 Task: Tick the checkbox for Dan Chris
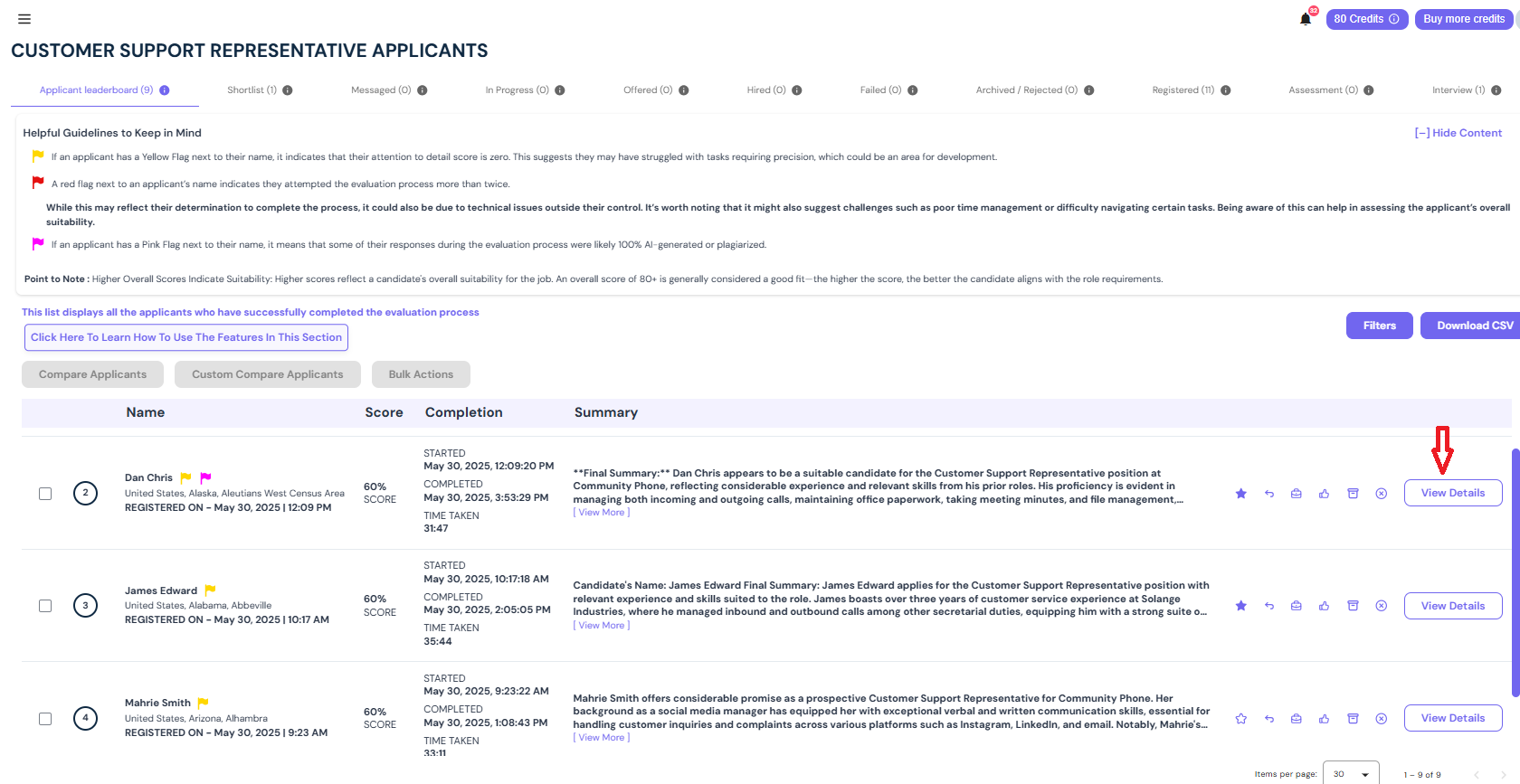coord(45,494)
